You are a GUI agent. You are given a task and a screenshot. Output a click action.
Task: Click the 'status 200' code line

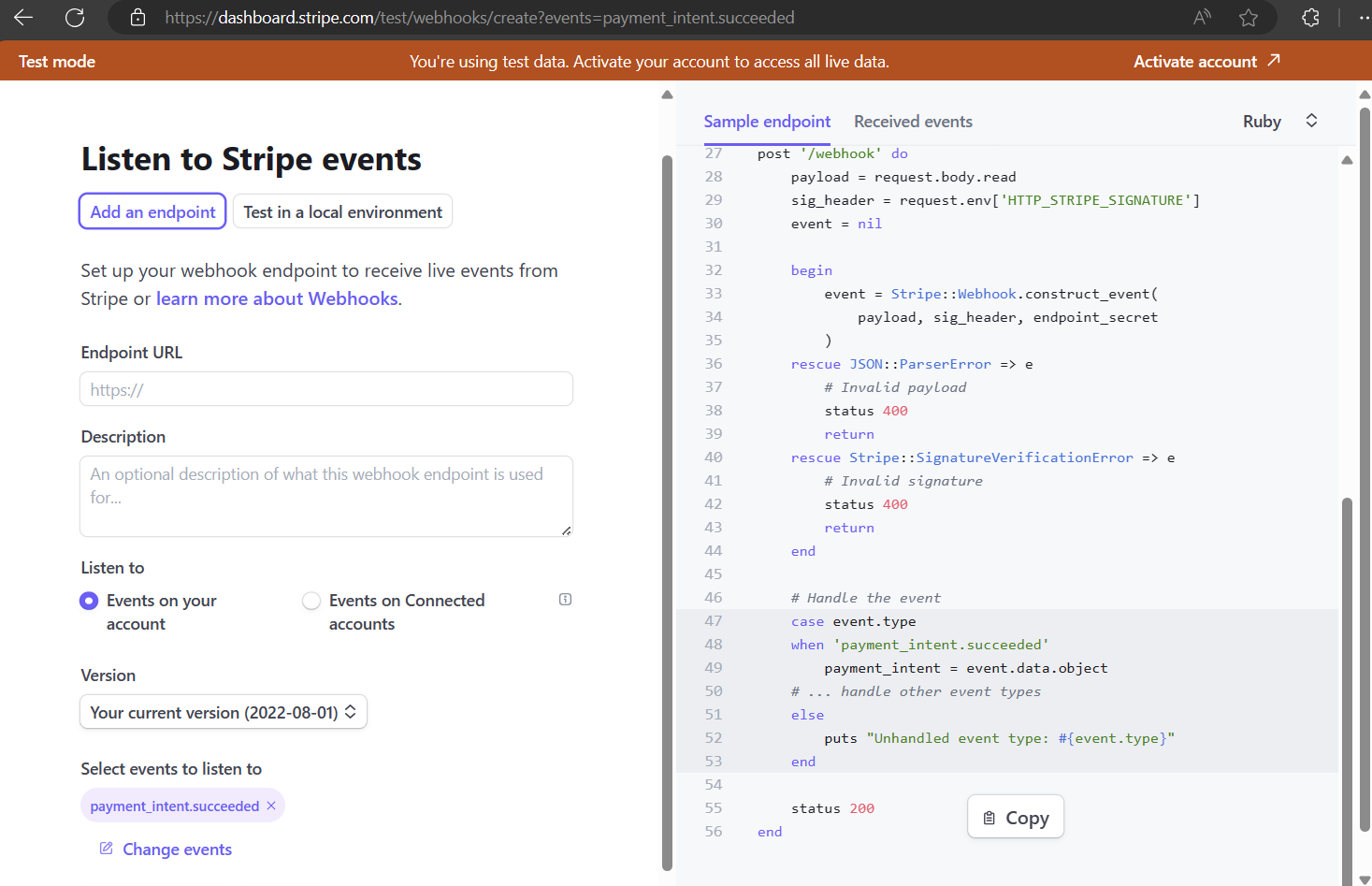[x=832, y=808]
